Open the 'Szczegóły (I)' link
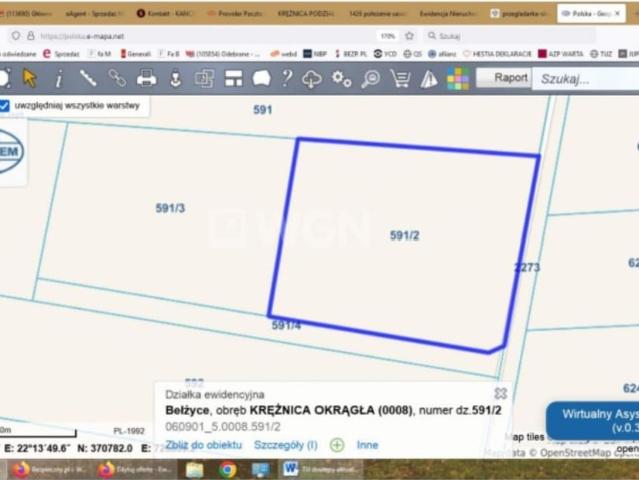639x480 pixels. point(286,445)
